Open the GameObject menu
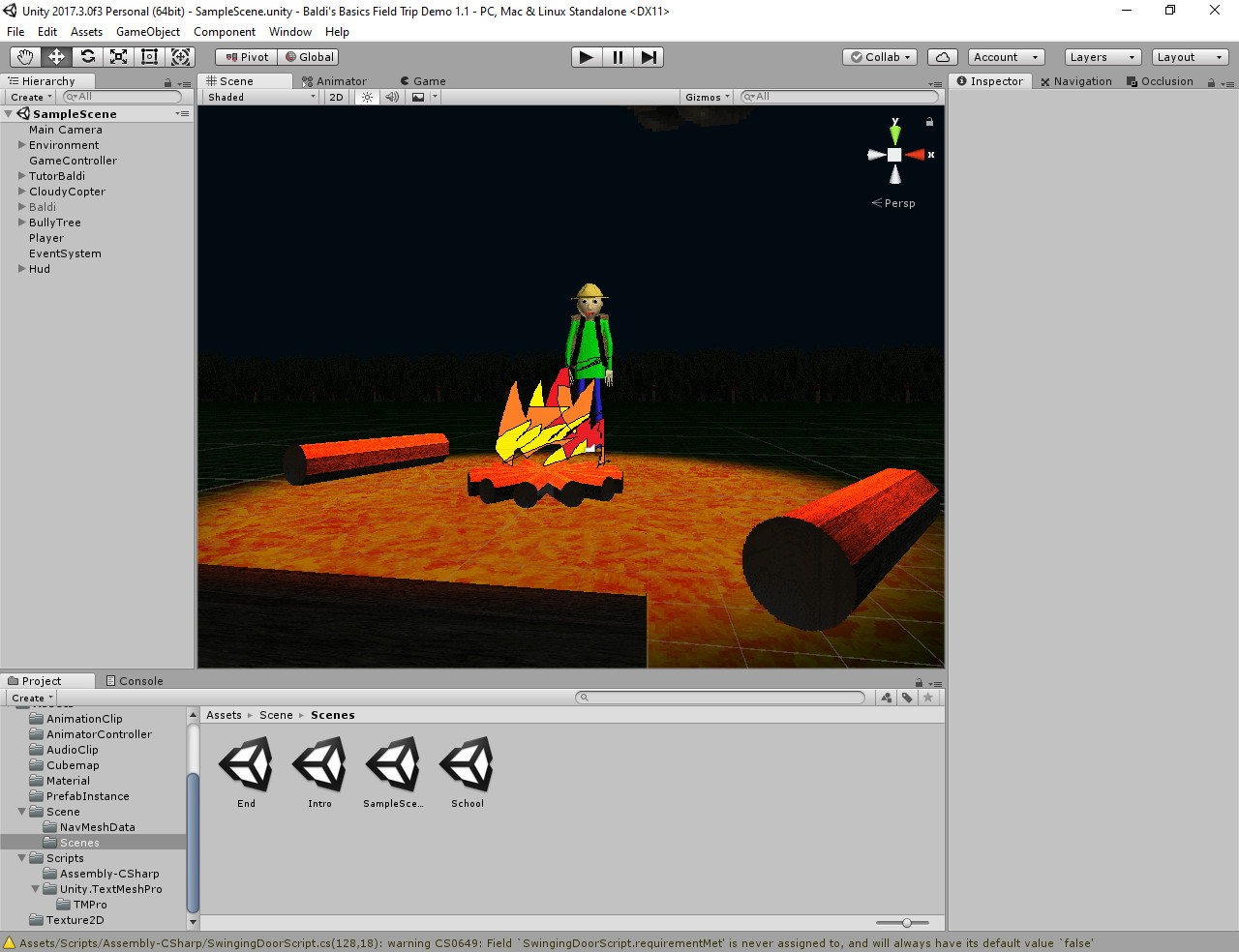The image size is (1239, 952). point(147,31)
